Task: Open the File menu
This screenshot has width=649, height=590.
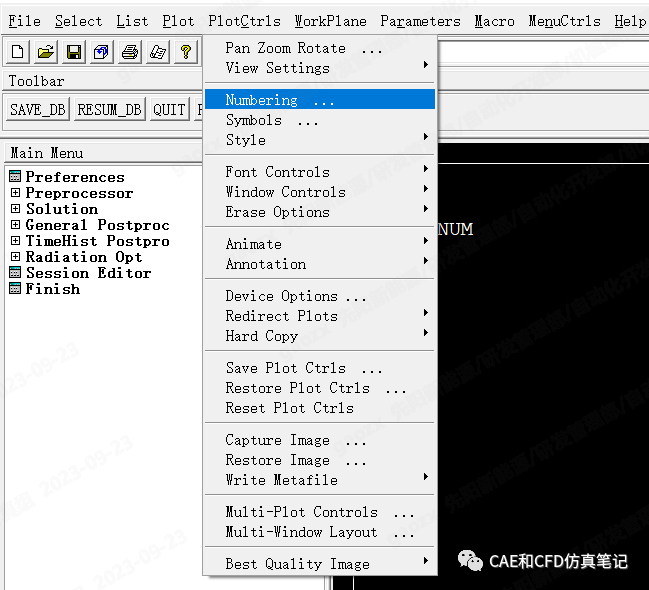Action: tap(24, 21)
